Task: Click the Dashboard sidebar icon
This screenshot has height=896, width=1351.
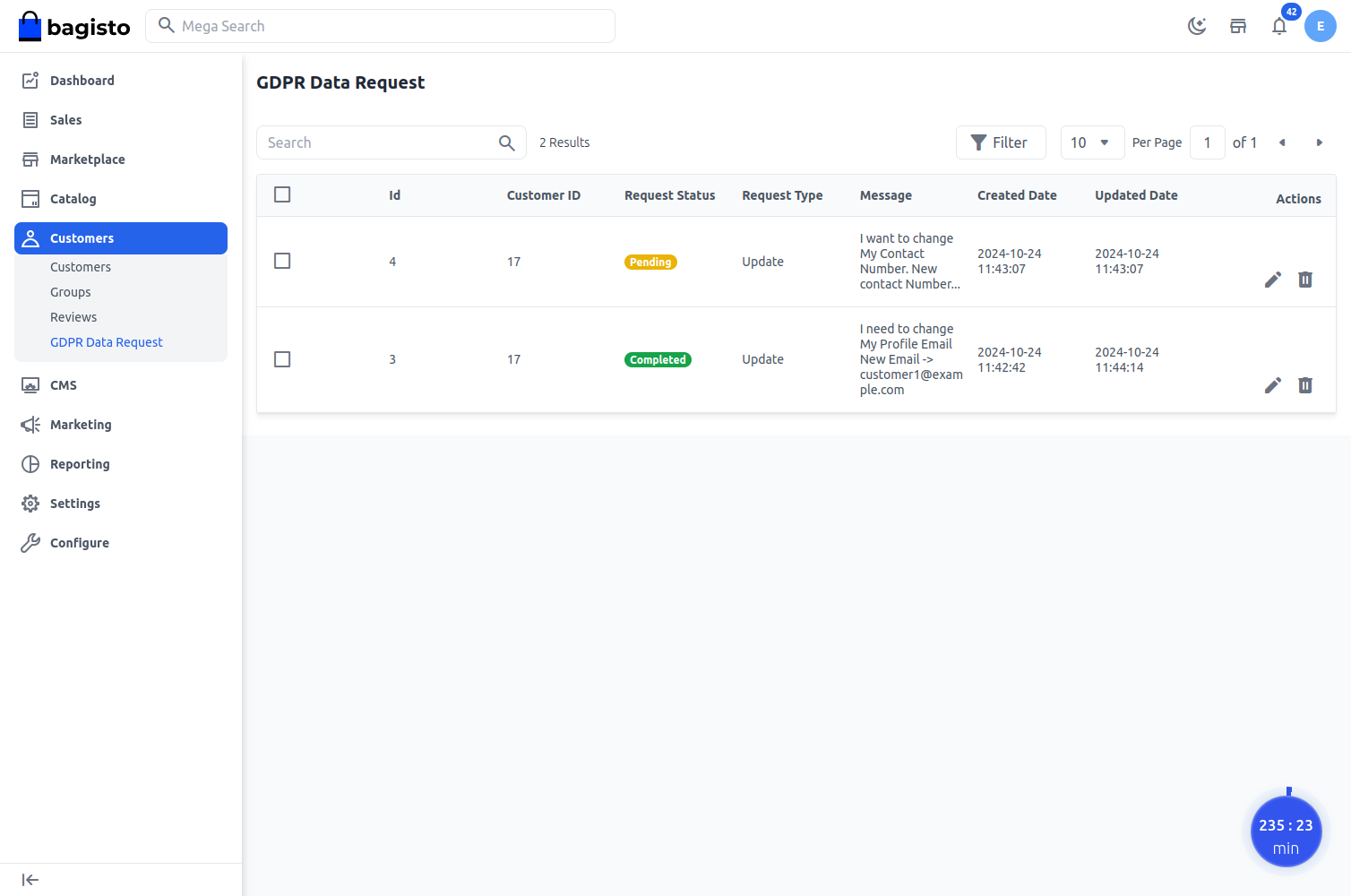Action: (x=30, y=81)
